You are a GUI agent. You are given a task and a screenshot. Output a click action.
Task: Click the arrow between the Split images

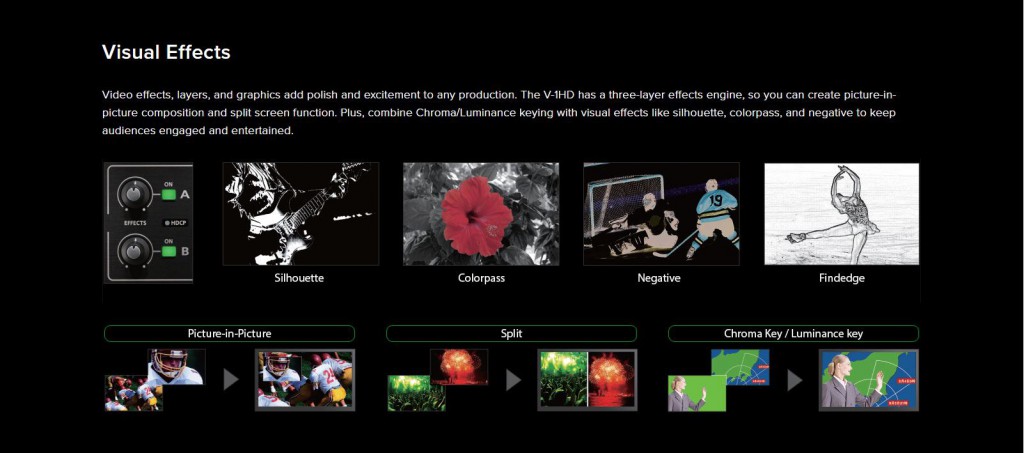[513, 380]
